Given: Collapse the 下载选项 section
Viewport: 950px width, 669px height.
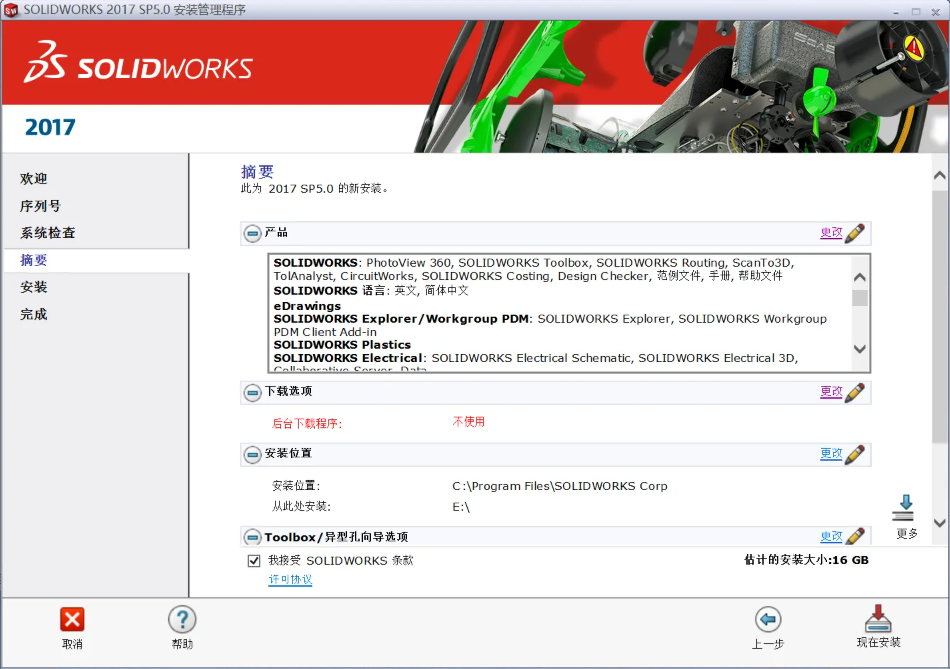Looking at the screenshot, I should 252,393.
